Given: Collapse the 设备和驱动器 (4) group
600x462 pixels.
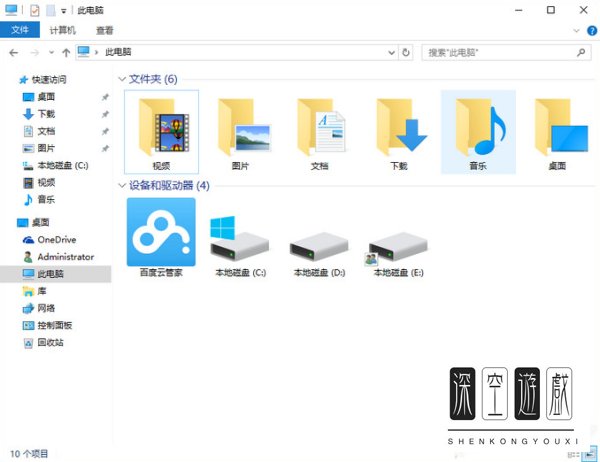Looking at the screenshot, I should click(122, 186).
